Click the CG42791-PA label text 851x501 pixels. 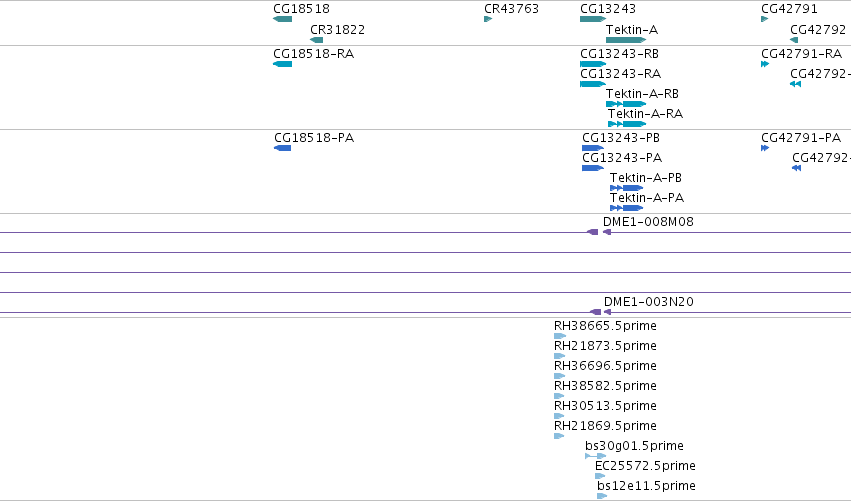(801, 138)
